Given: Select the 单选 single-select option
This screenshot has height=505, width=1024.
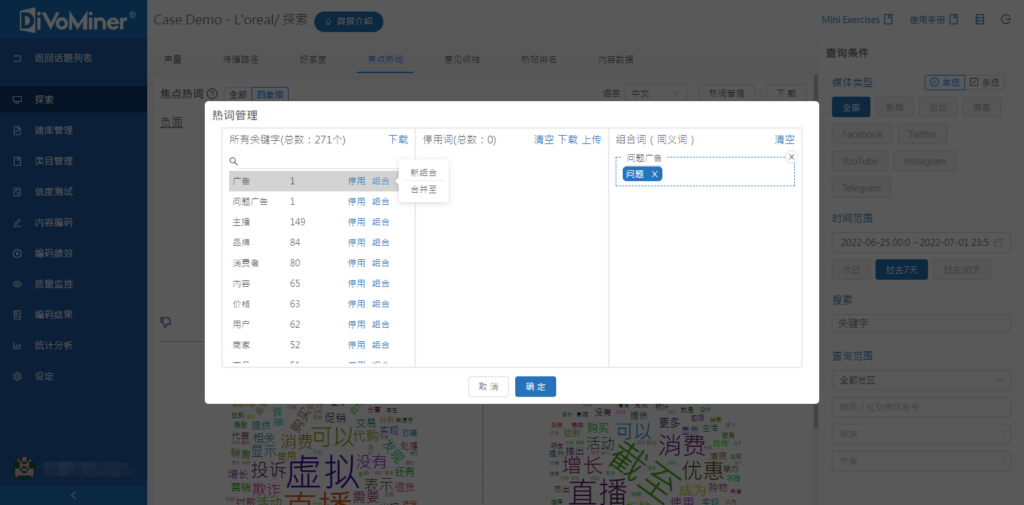Looking at the screenshot, I should coord(945,82).
